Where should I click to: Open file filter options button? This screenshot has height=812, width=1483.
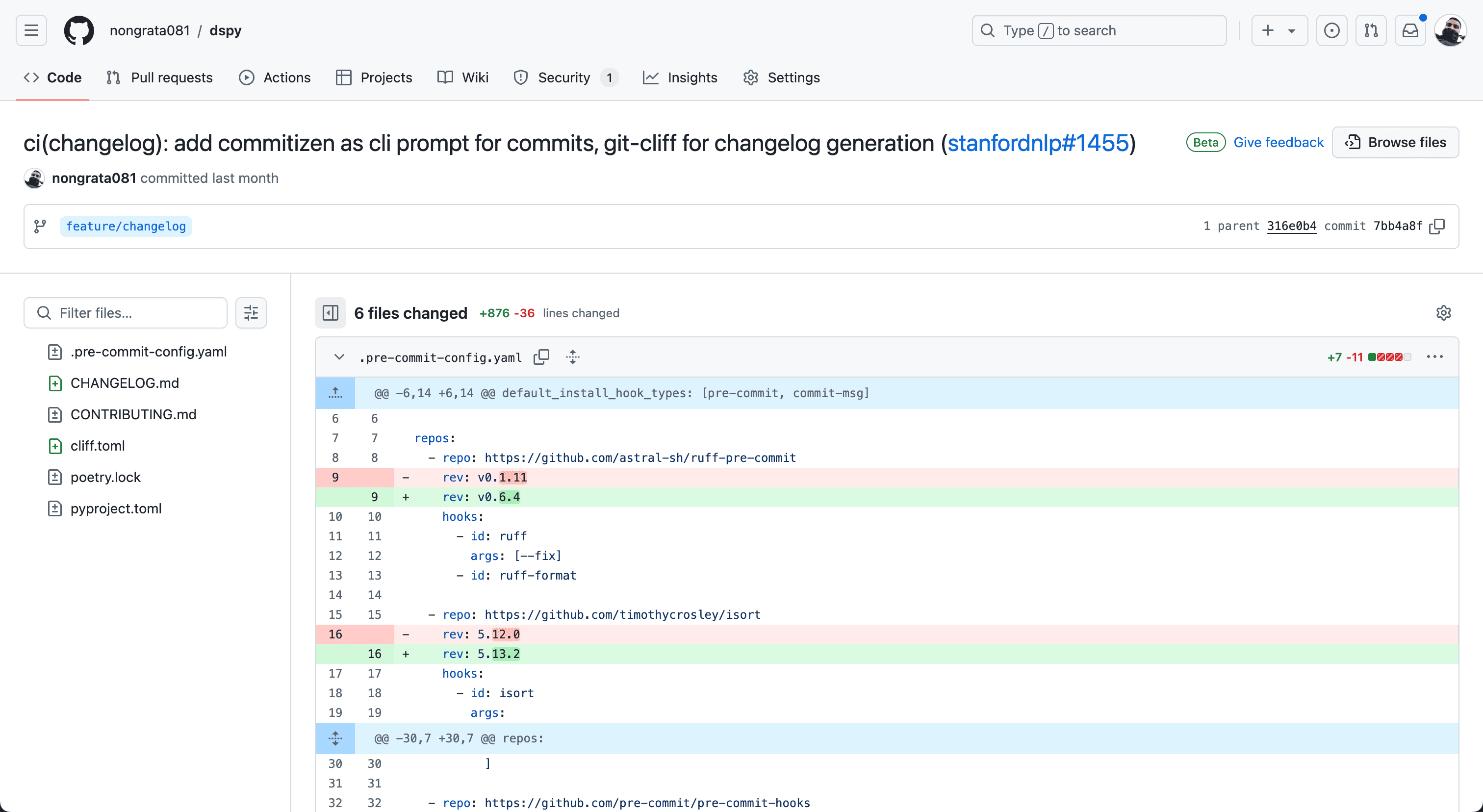[x=251, y=313]
